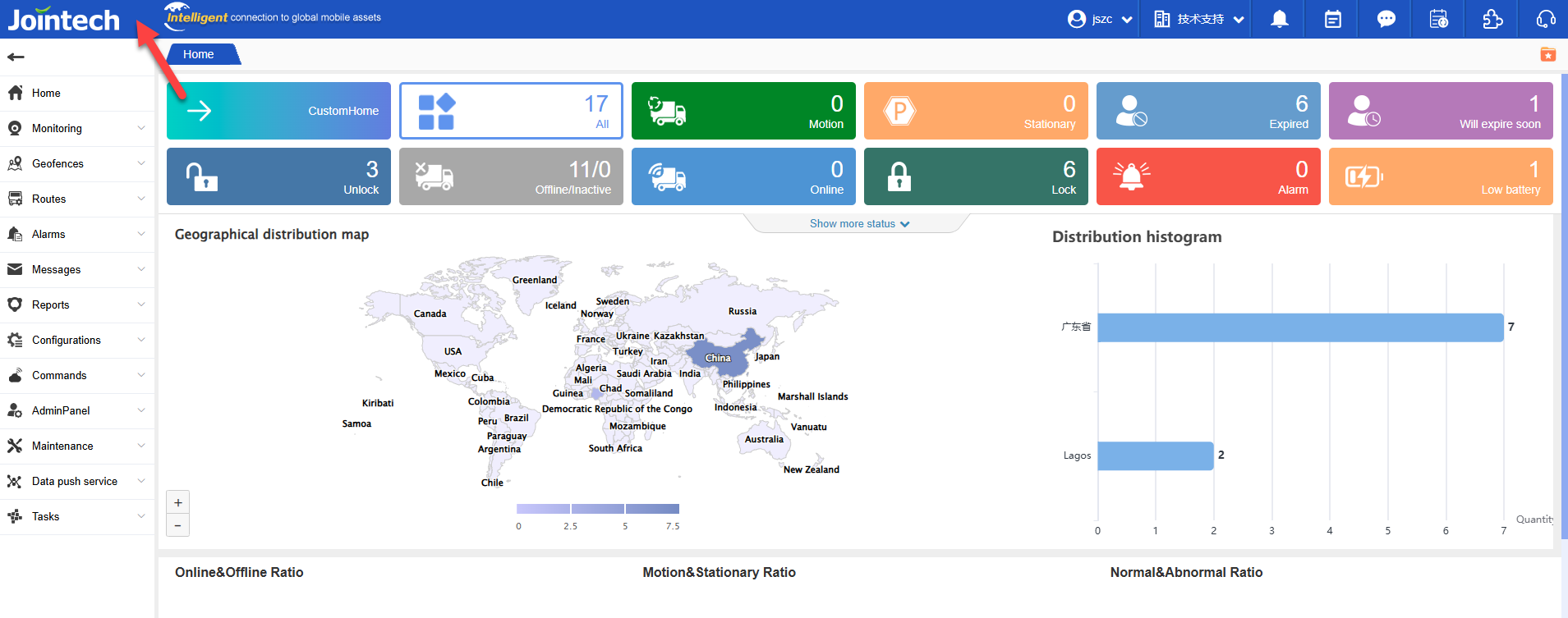Open the green Motion vehicles tile
The width and height of the screenshot is (1568, 618).
point(743,111)
